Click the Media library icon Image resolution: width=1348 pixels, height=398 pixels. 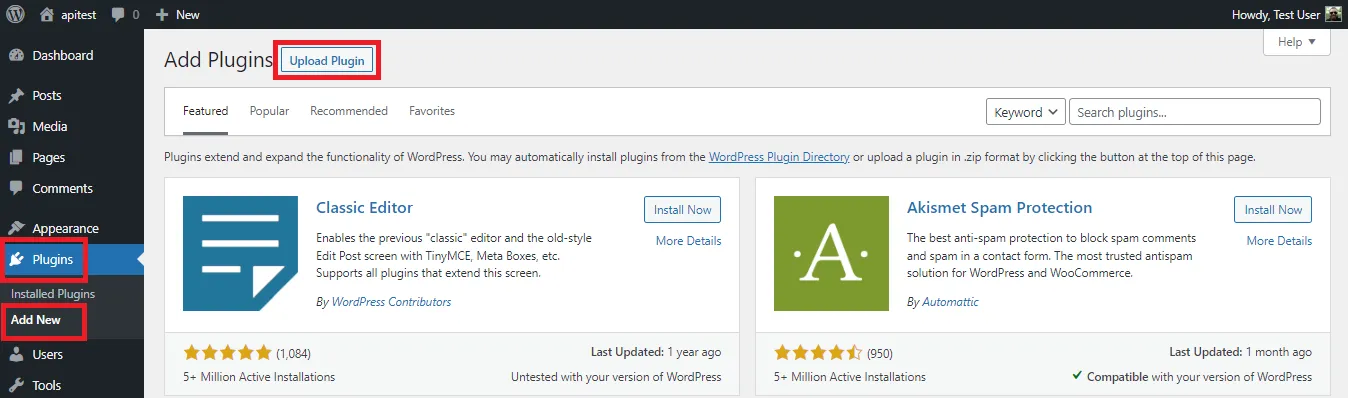[x=16, y=127]
